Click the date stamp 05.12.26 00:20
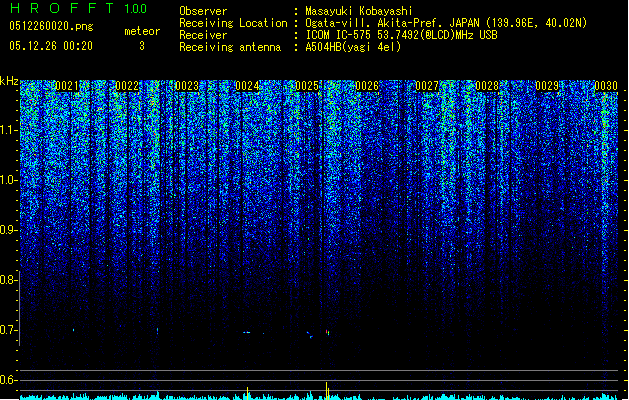Image resolution: width=629 pixels, height=400 pixels. 51,46
